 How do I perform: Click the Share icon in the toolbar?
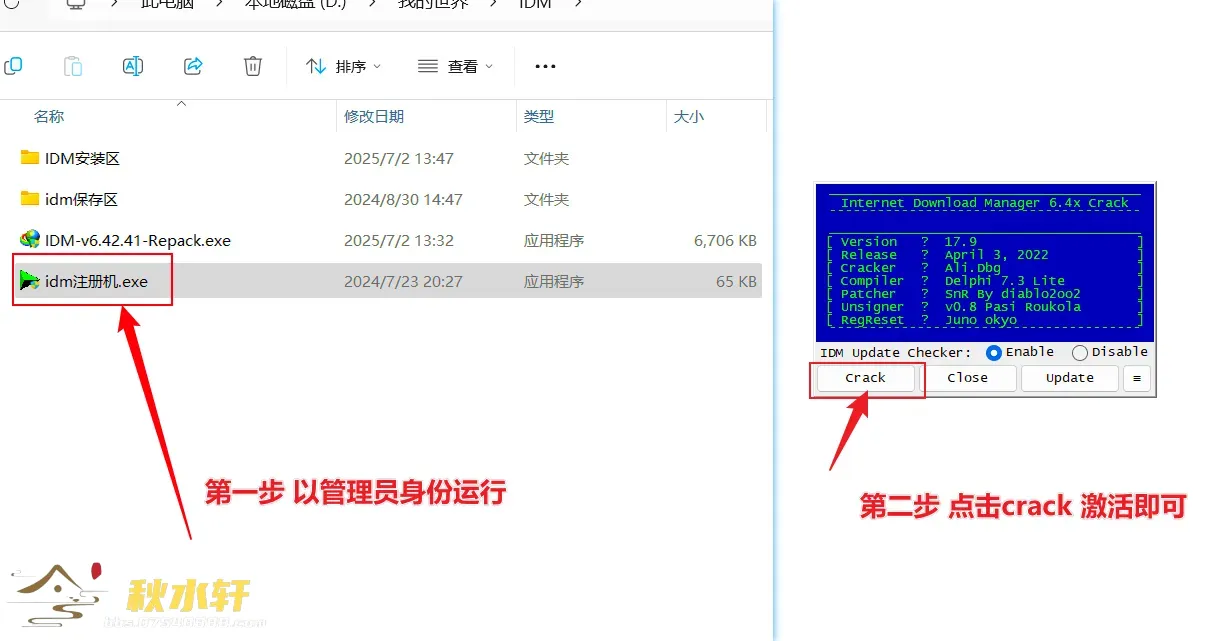193,66
